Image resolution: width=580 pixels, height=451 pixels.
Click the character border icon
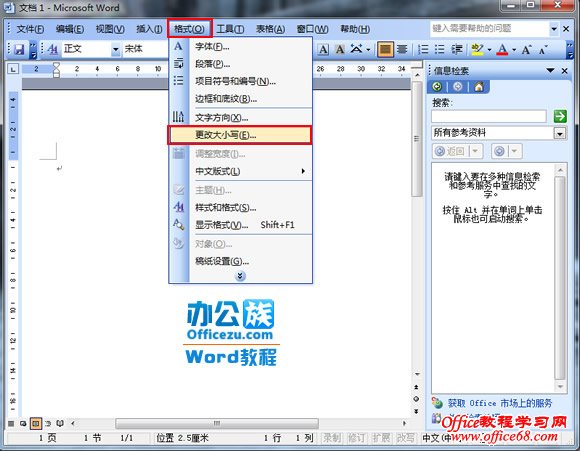323,49
